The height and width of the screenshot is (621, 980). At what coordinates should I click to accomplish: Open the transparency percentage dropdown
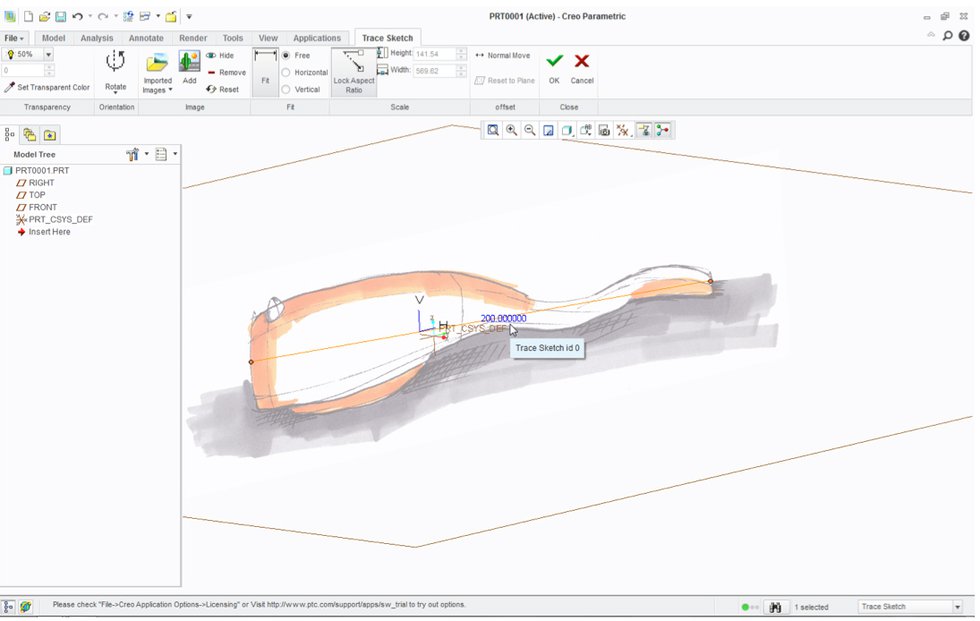(48, 55)
